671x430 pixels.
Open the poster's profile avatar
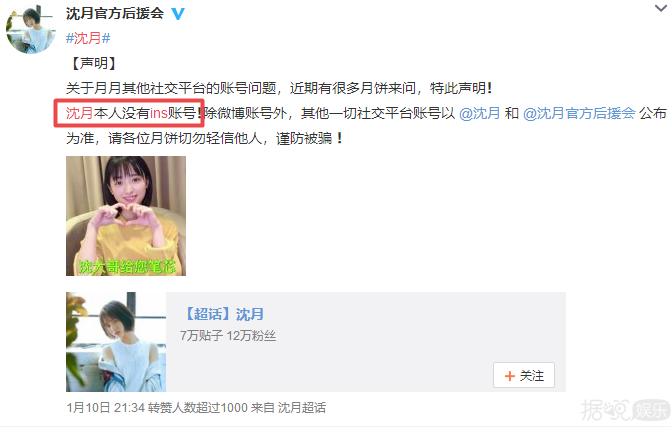coord(31,29)
